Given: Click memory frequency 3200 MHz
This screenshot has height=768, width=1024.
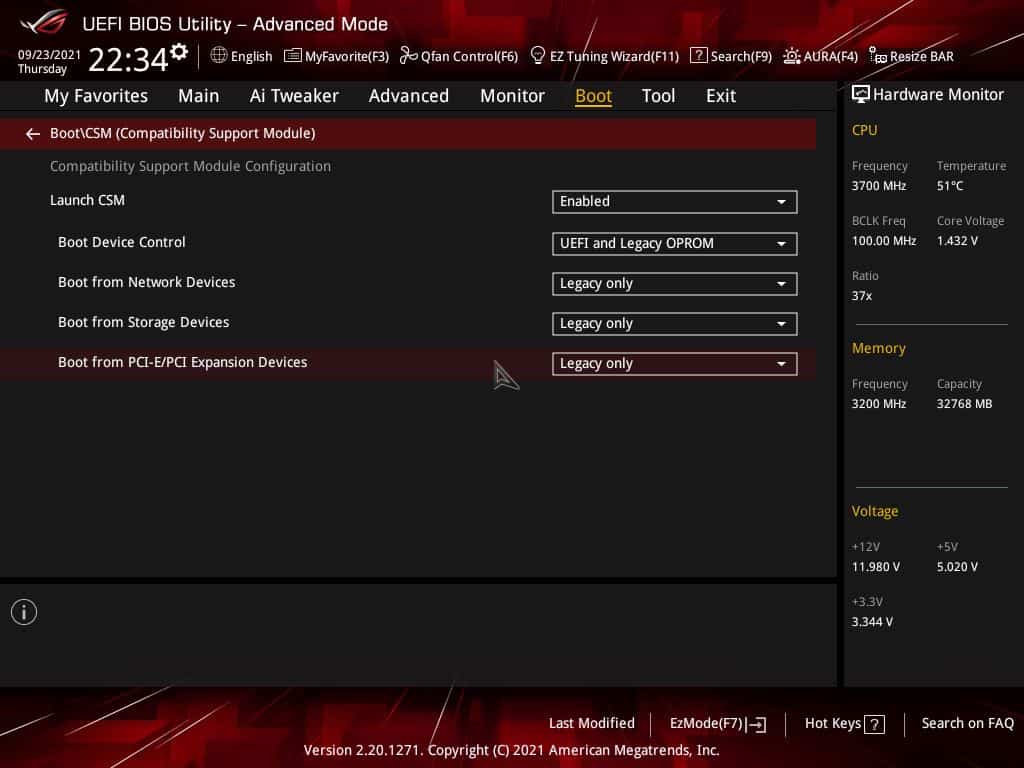Looking at the screenshot, I should [x=878, y=404].
